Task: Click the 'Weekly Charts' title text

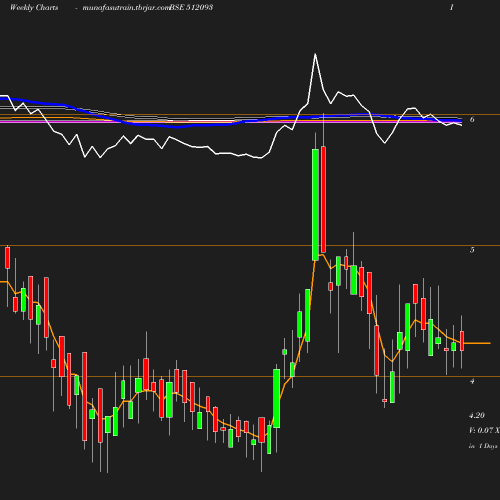Action: coord(34,7)
